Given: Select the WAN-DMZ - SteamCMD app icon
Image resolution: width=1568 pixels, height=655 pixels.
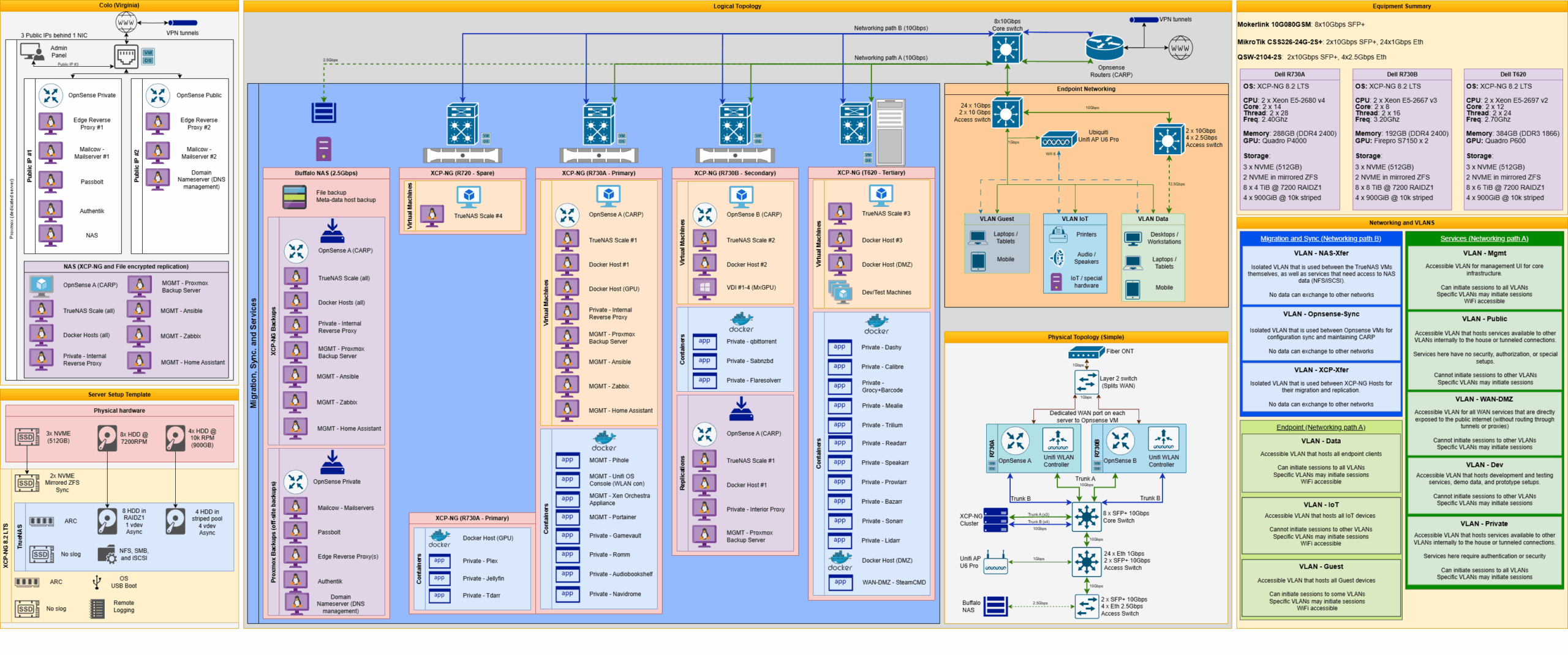Looking at the screenshot, I should pyautogui.click(x=840, y=582).
